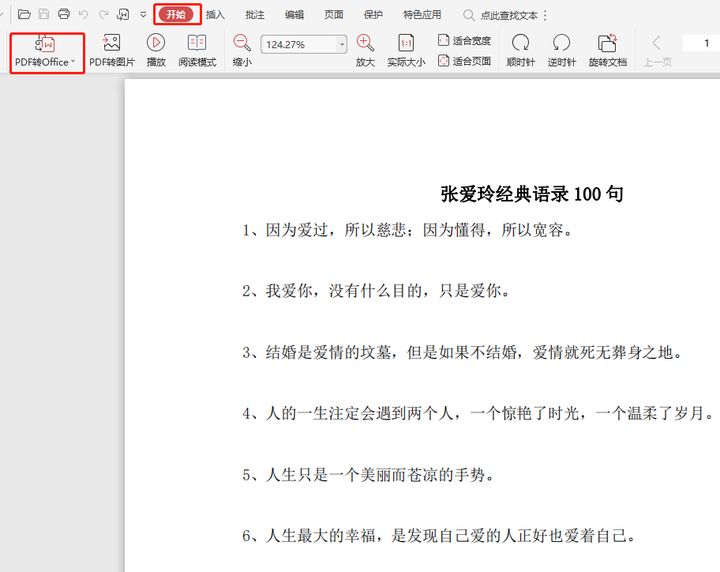The image size is (720, 572).
Task: Open the 编辑 tab
Action: point(294,15)
